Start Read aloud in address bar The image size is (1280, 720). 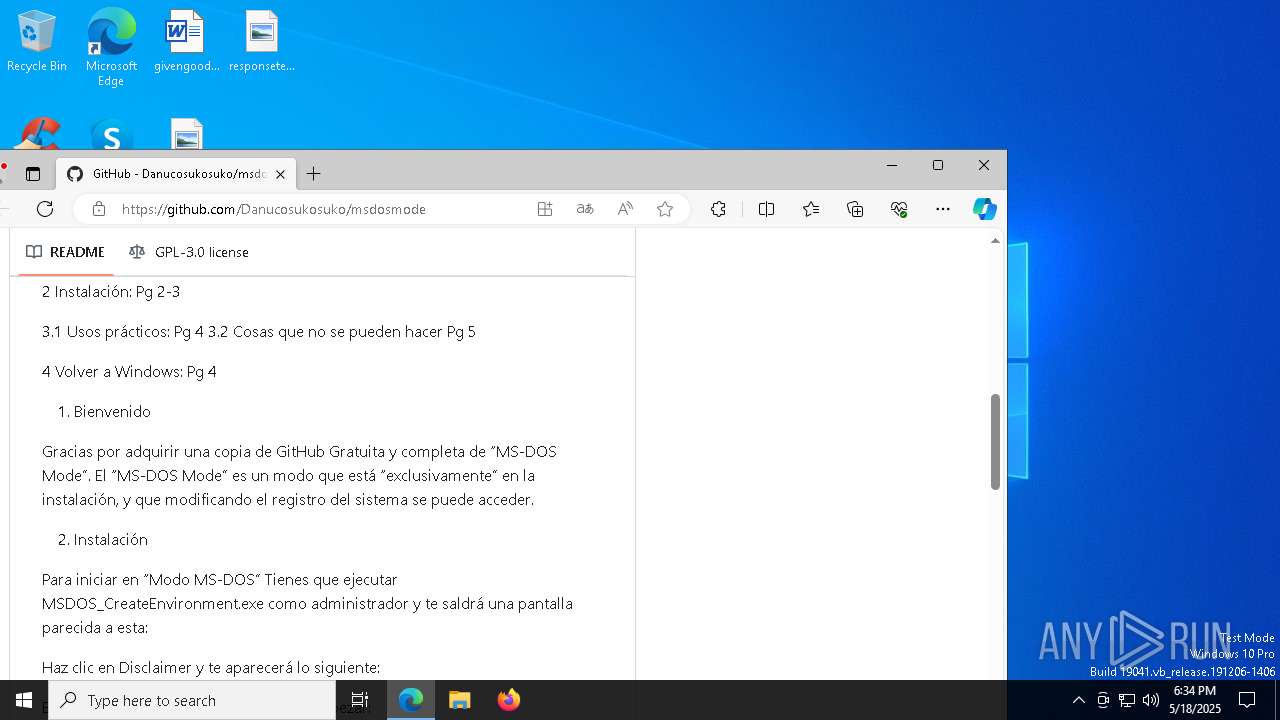click(x=625, y=209)
